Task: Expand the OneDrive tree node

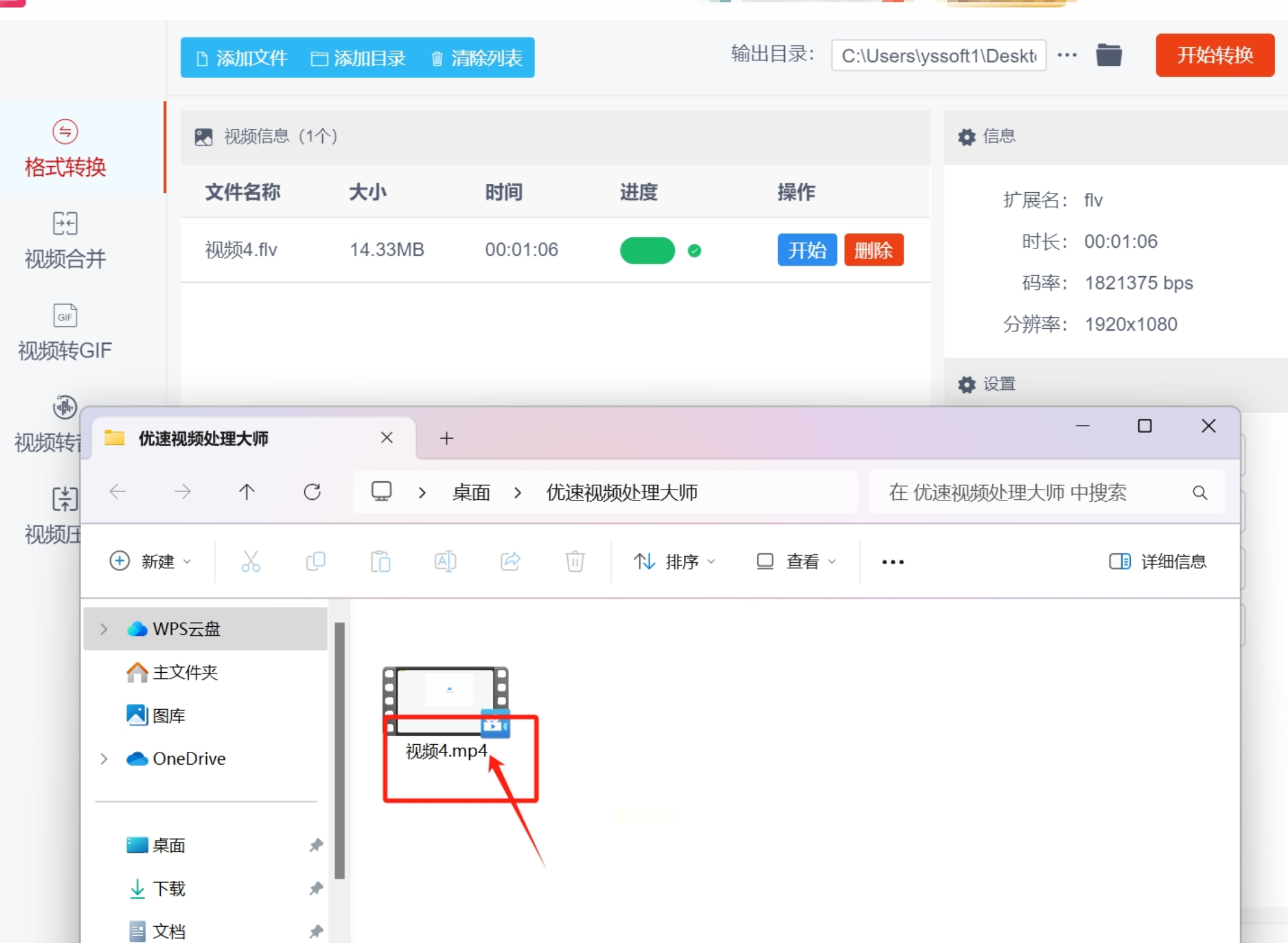Action: click(104, 759)
